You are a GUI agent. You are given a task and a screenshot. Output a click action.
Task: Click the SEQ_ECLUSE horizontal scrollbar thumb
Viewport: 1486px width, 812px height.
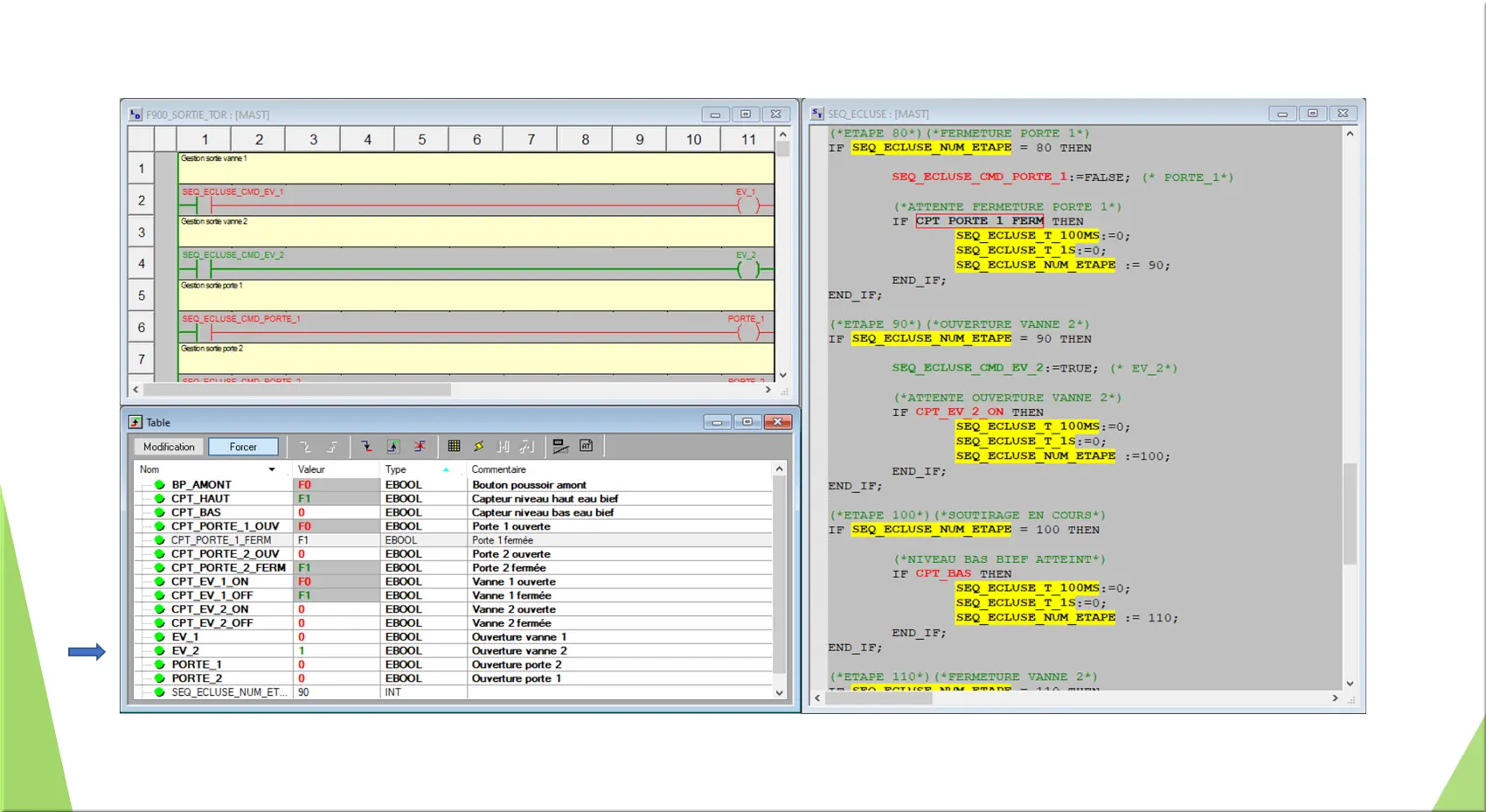[878, 698]
